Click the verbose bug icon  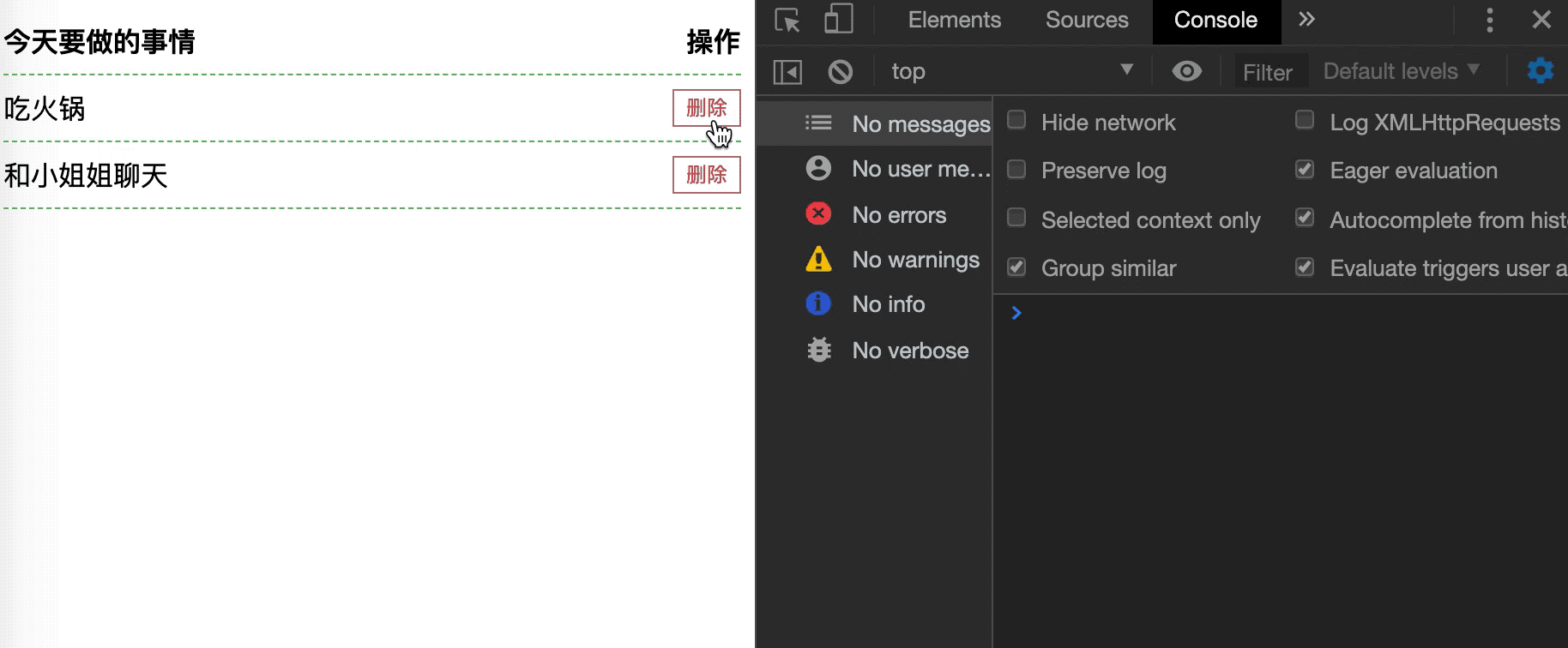click(819, 349)
